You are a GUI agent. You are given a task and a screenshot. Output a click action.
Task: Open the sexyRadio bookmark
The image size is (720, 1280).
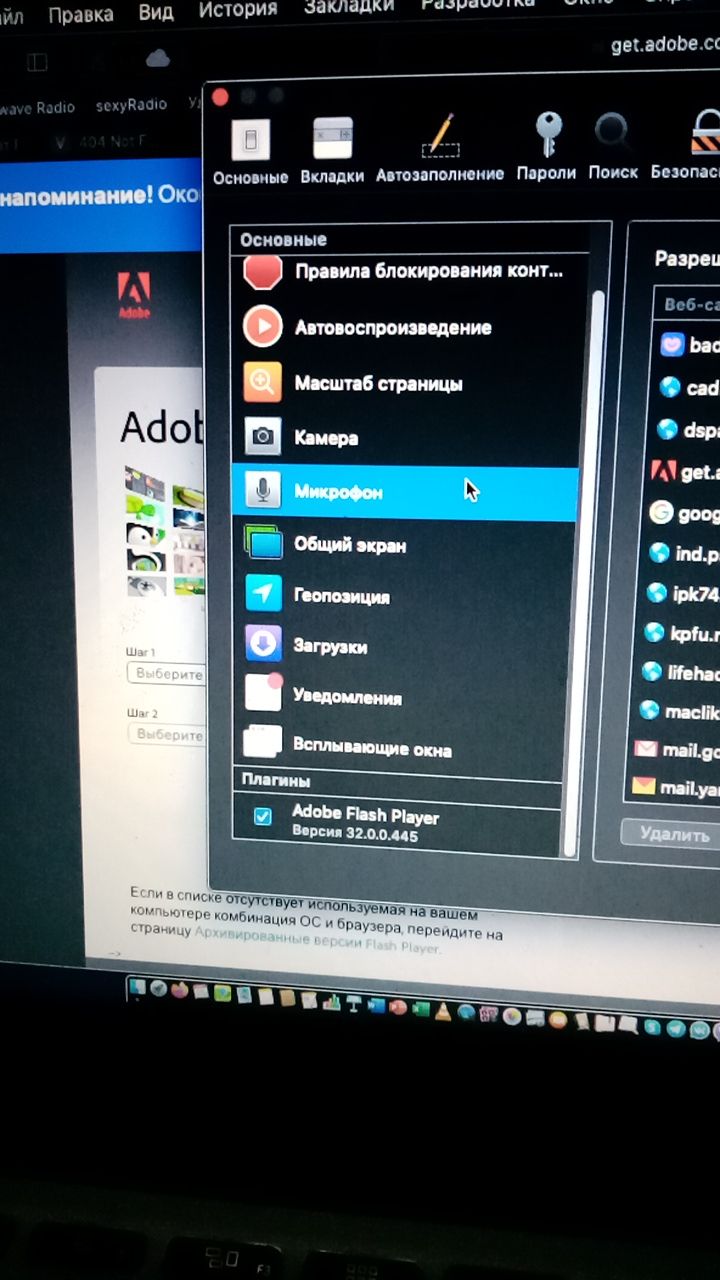click(131, 105)
